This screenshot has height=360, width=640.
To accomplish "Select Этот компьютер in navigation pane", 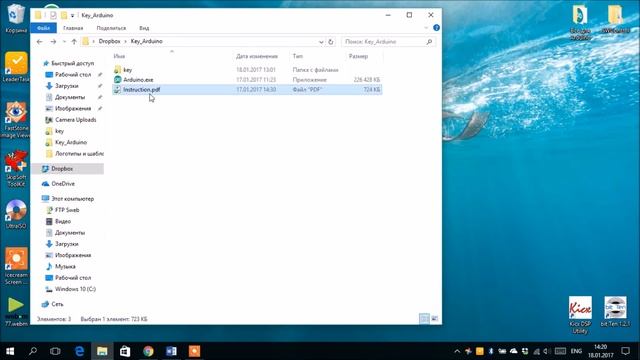I will click(72, 199).
